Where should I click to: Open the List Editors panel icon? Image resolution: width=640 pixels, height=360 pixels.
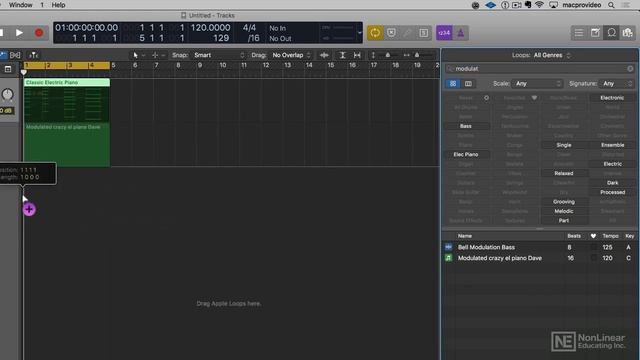tap(579, 33)
